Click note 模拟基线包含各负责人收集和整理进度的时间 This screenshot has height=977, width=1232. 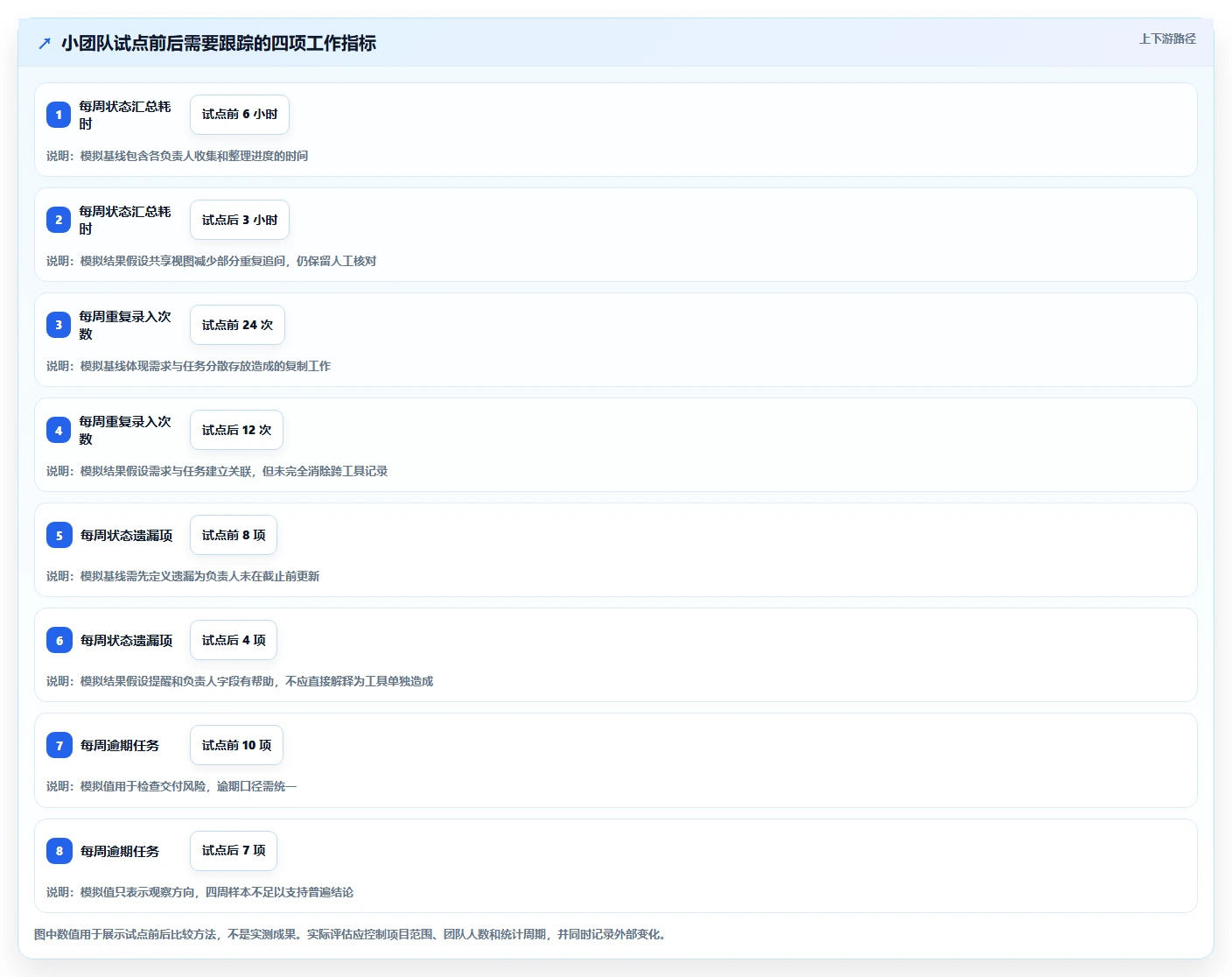pyautogui.click(x=178, y=156)
